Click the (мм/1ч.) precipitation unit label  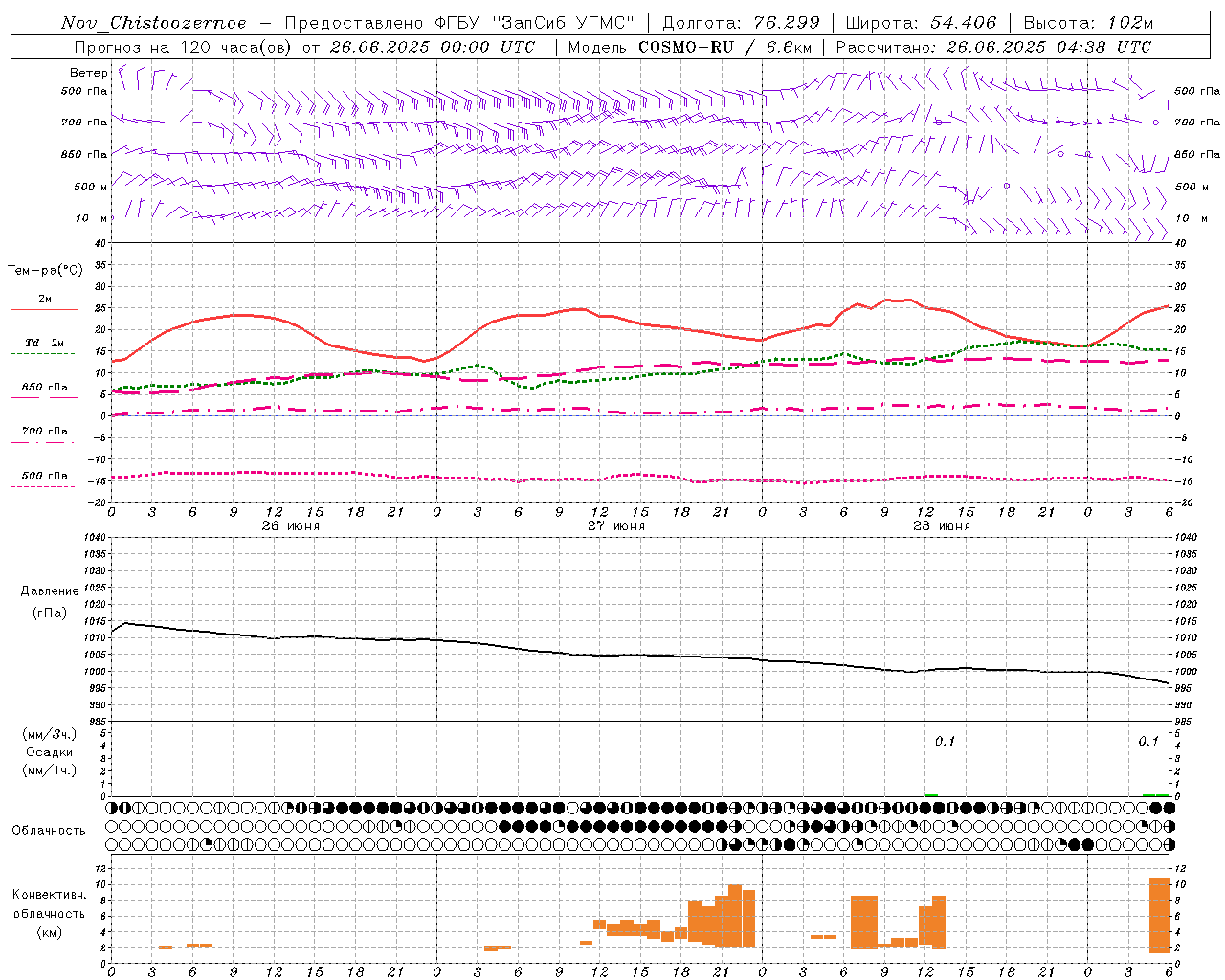pyautogui.click(x=50, y=770)
